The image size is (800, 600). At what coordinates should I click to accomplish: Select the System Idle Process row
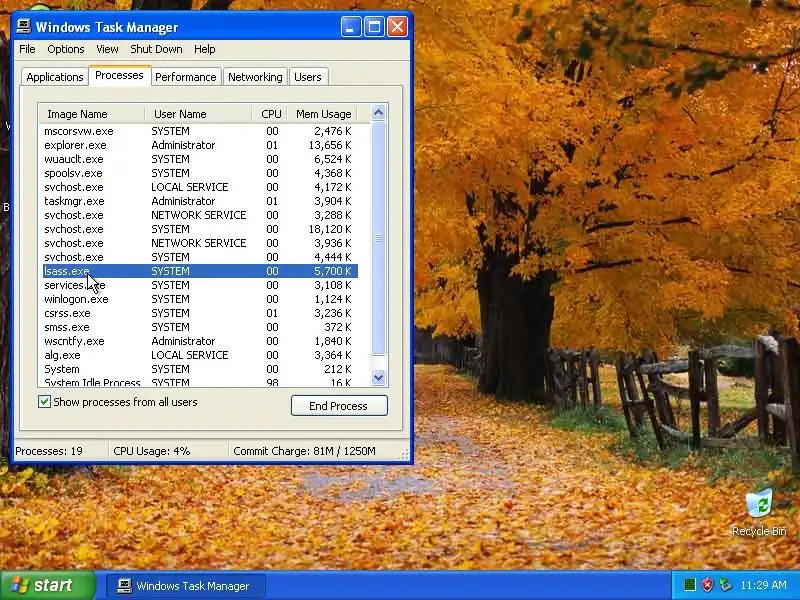[200, 382]
